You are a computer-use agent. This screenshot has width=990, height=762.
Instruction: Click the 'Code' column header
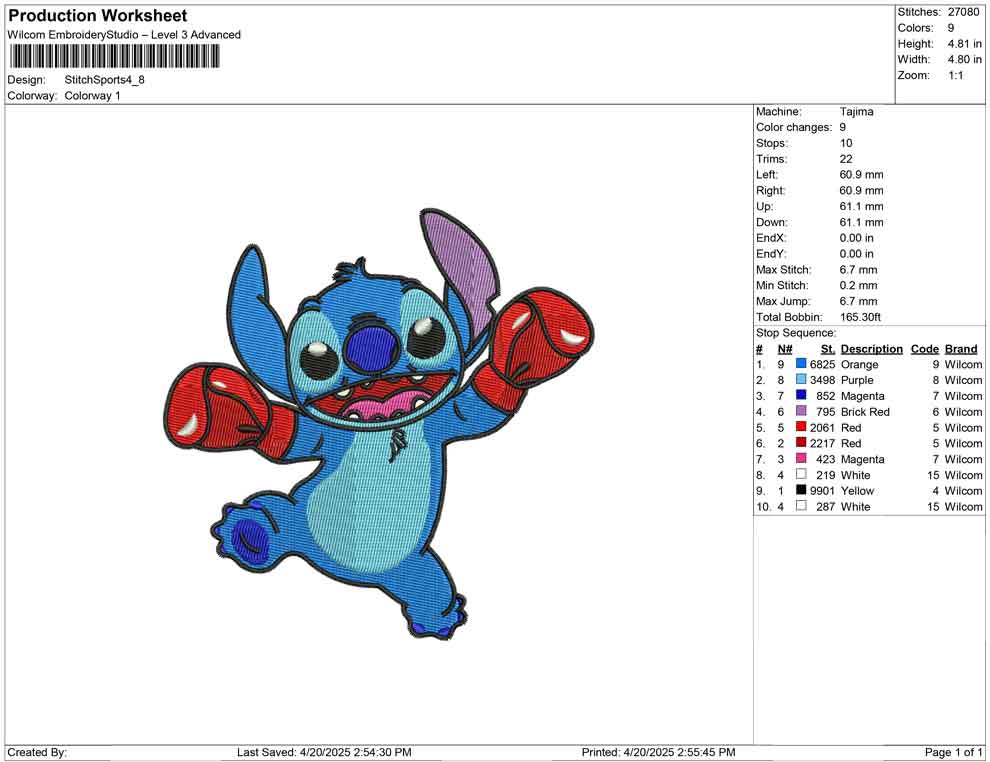(924, 348)
